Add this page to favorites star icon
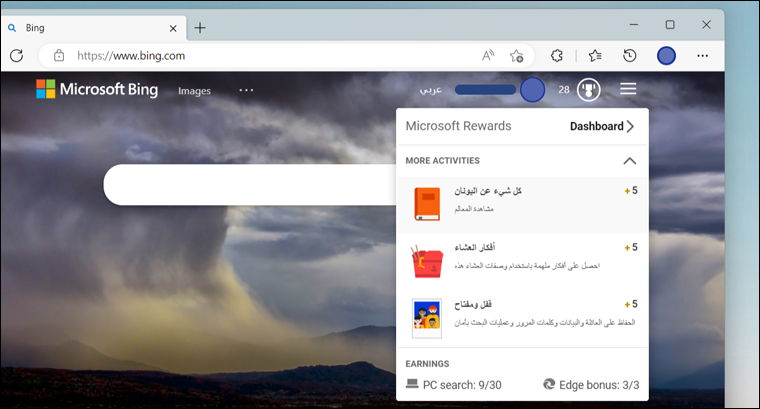The width and height of the screenshot is (760, 409). point(516,56)
